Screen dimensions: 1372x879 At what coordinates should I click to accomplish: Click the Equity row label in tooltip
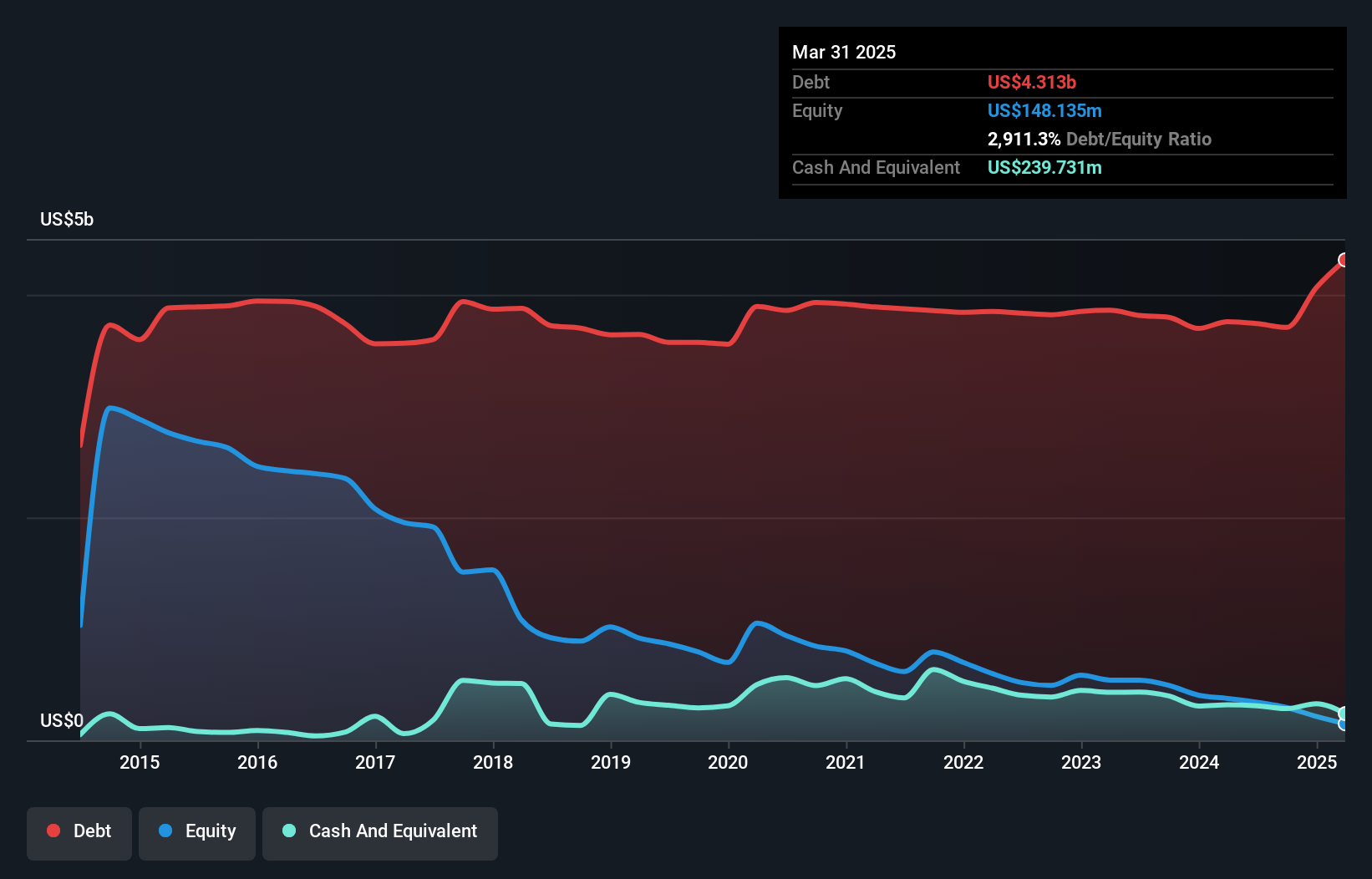(817, 111)
